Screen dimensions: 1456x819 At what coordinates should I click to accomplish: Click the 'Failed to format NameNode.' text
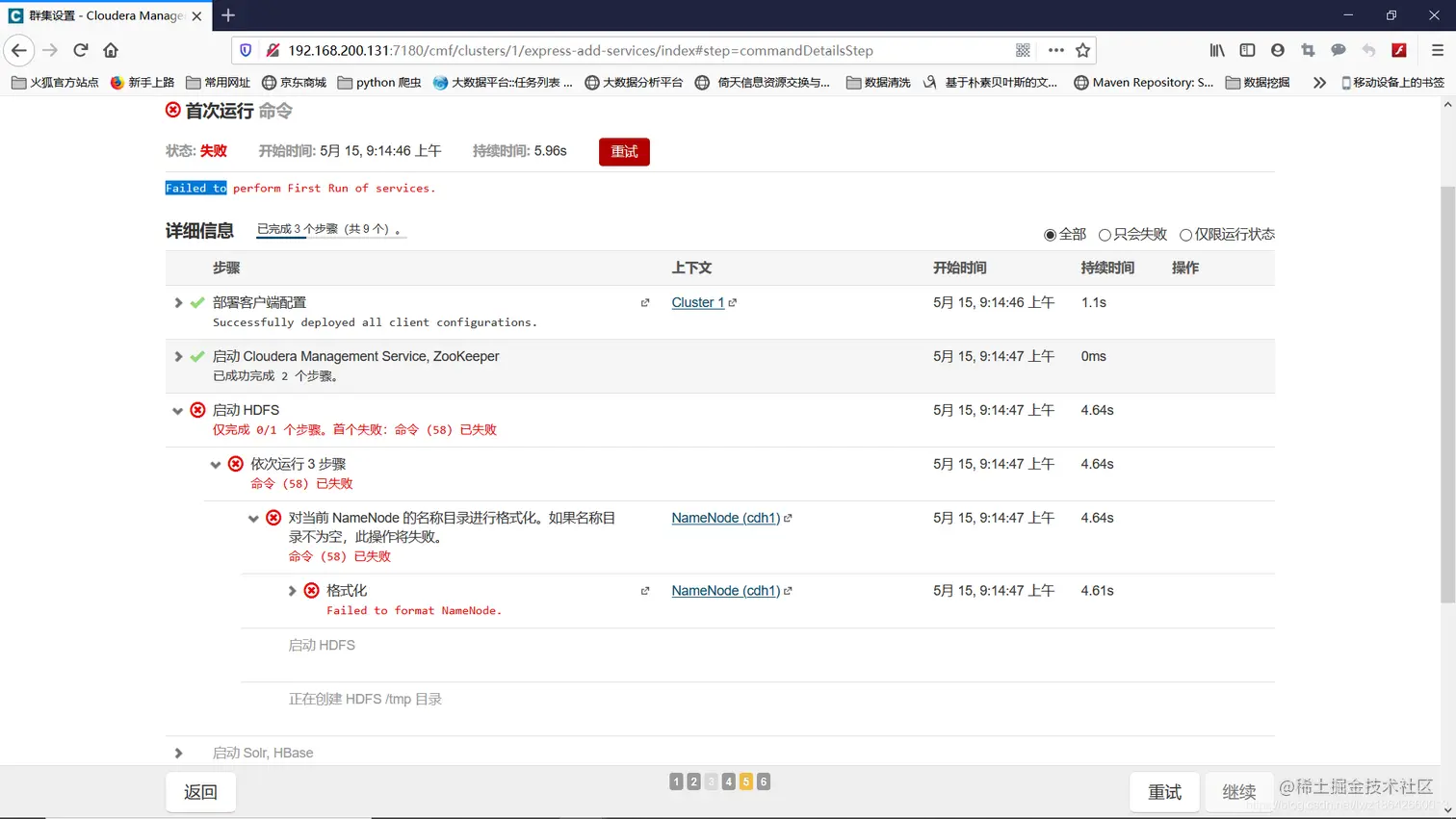(x=414, y=610)
